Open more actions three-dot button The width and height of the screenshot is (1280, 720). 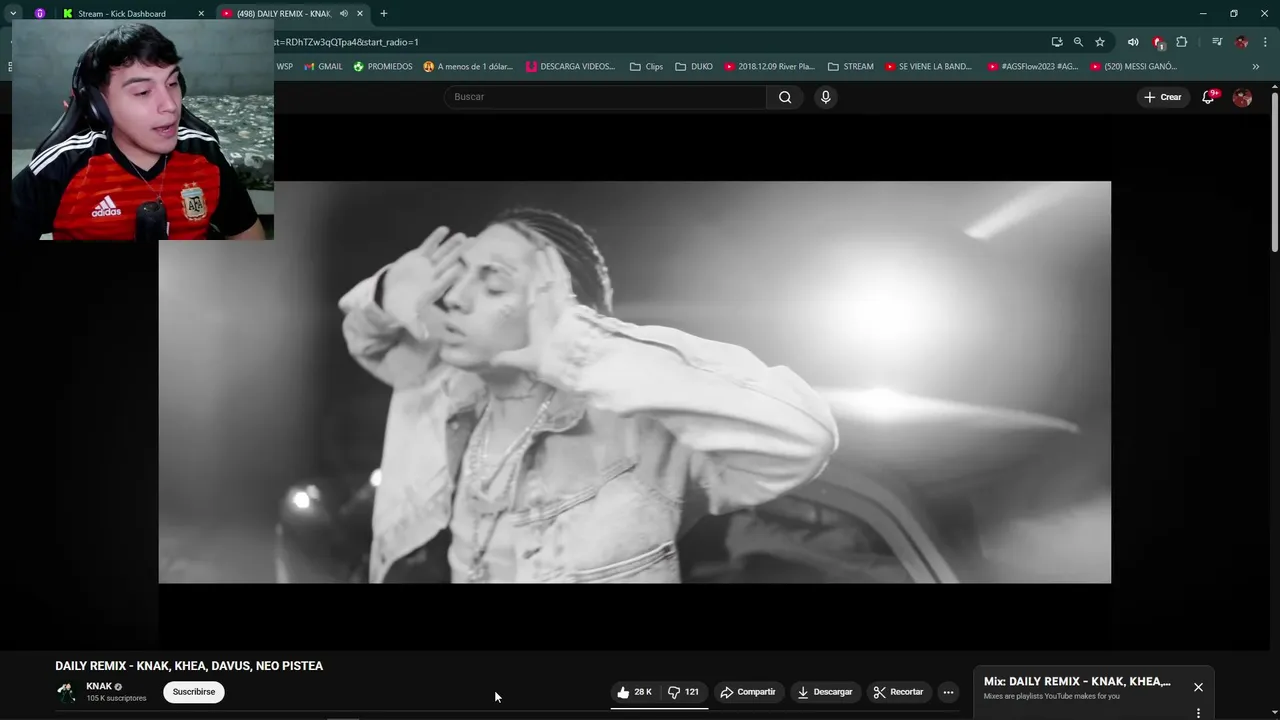(948, 692)
